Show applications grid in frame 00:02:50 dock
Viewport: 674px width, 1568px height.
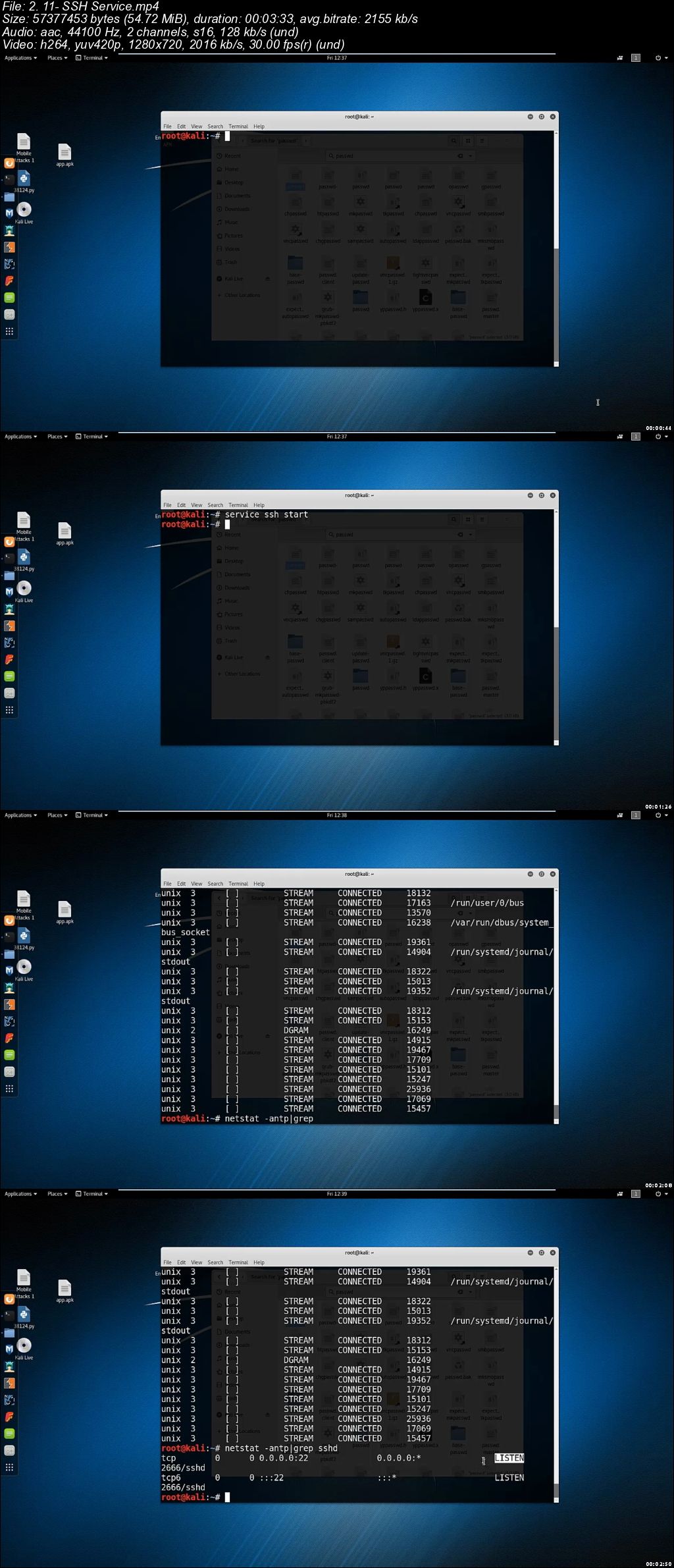click(9, 1467)
